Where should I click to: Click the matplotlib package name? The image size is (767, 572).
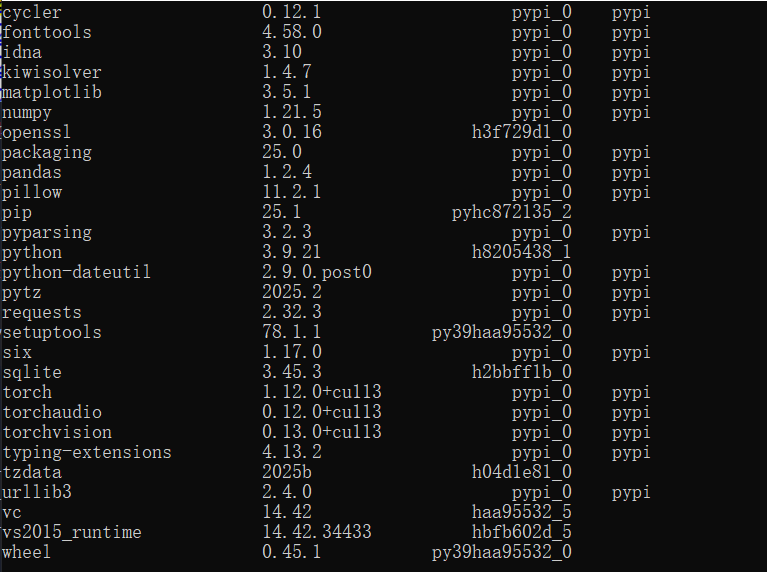click(52, 92)
